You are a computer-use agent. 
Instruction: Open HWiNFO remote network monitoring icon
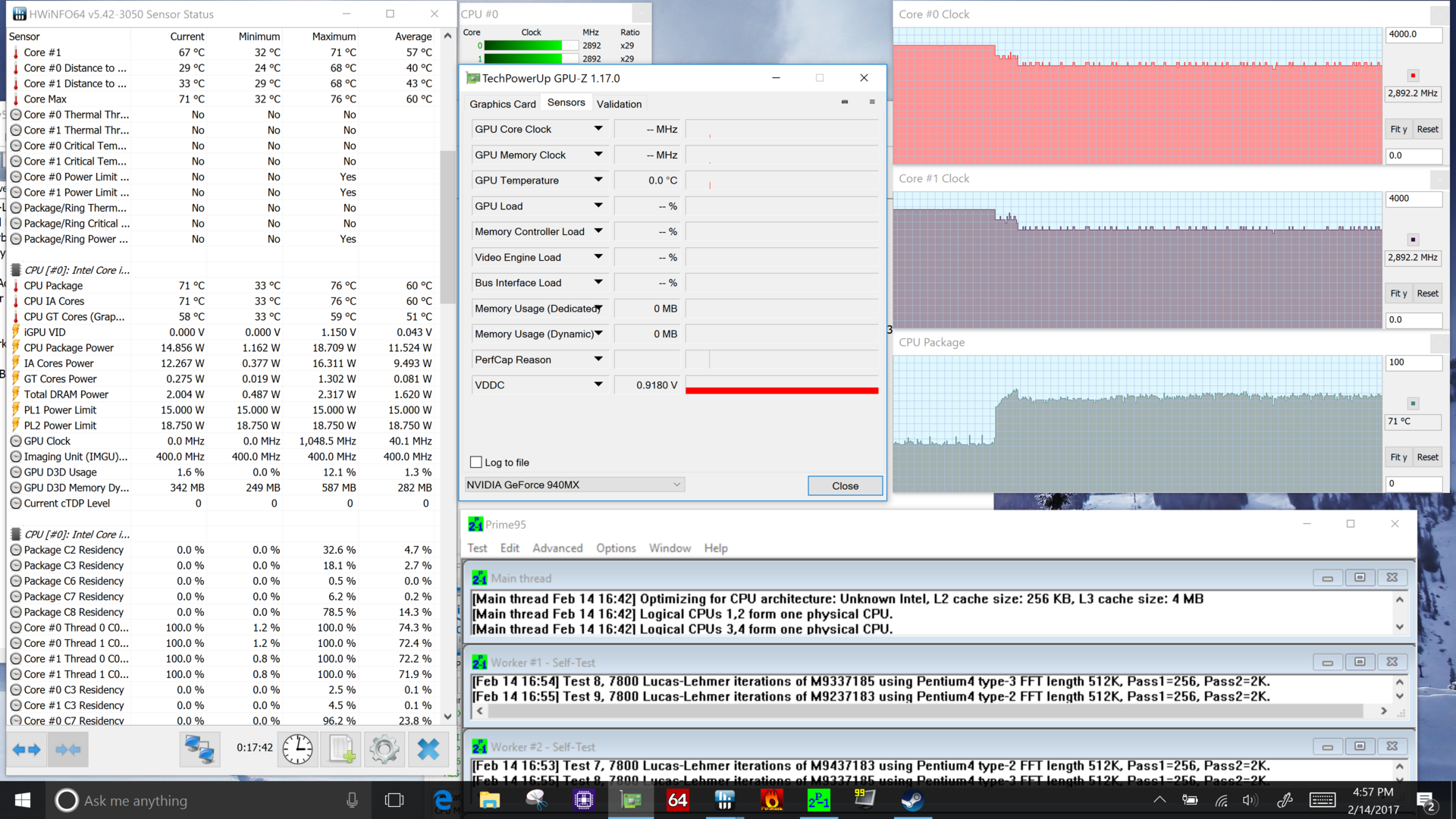pos(199,749)
